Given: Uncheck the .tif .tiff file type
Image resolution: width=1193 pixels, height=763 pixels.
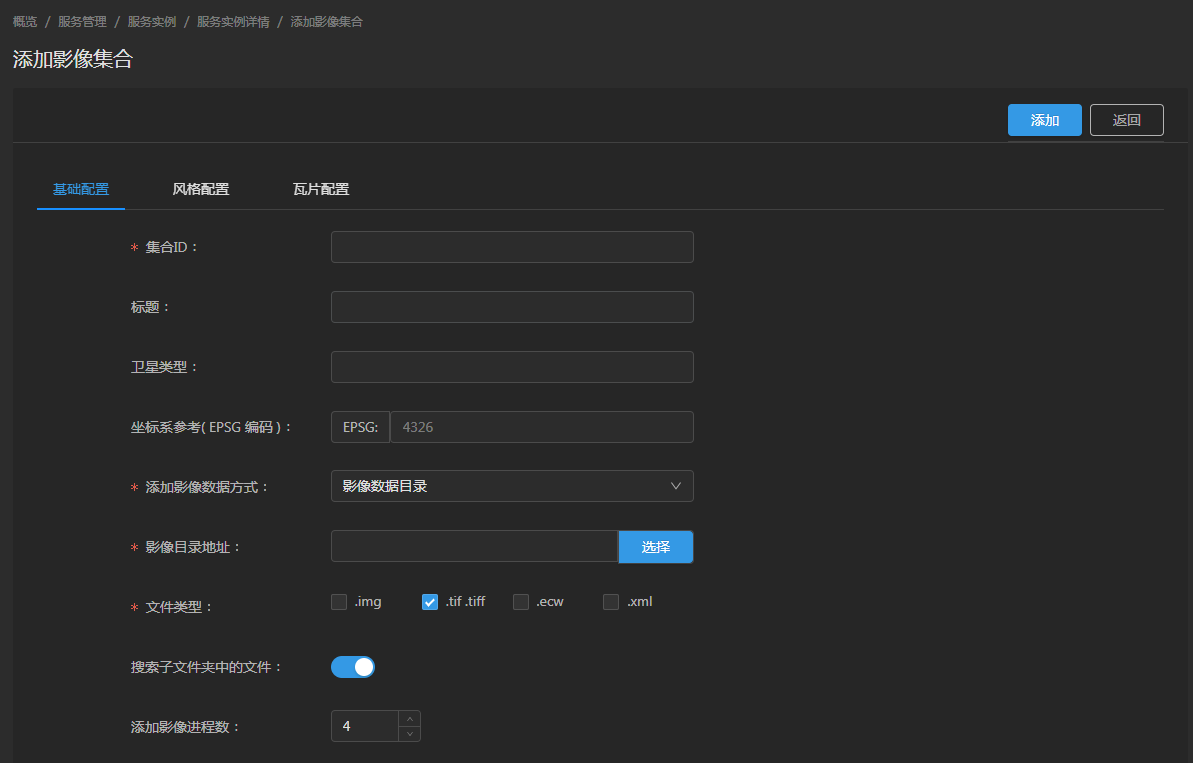Looking at the screenshot, I should tap(429, 601).
